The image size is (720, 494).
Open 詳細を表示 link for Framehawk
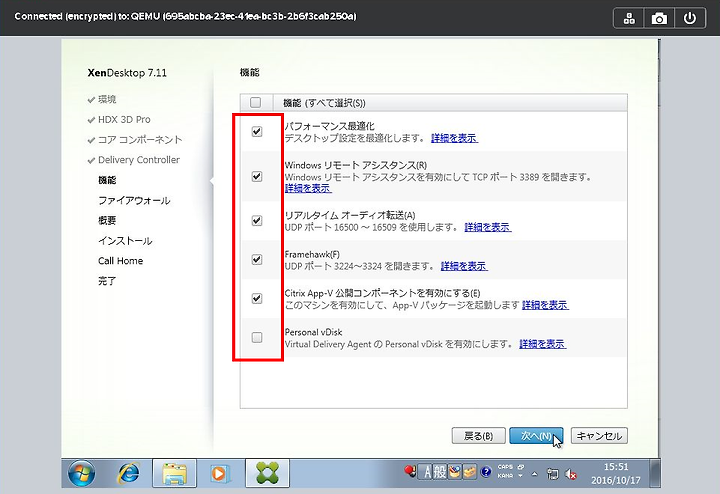464,266
